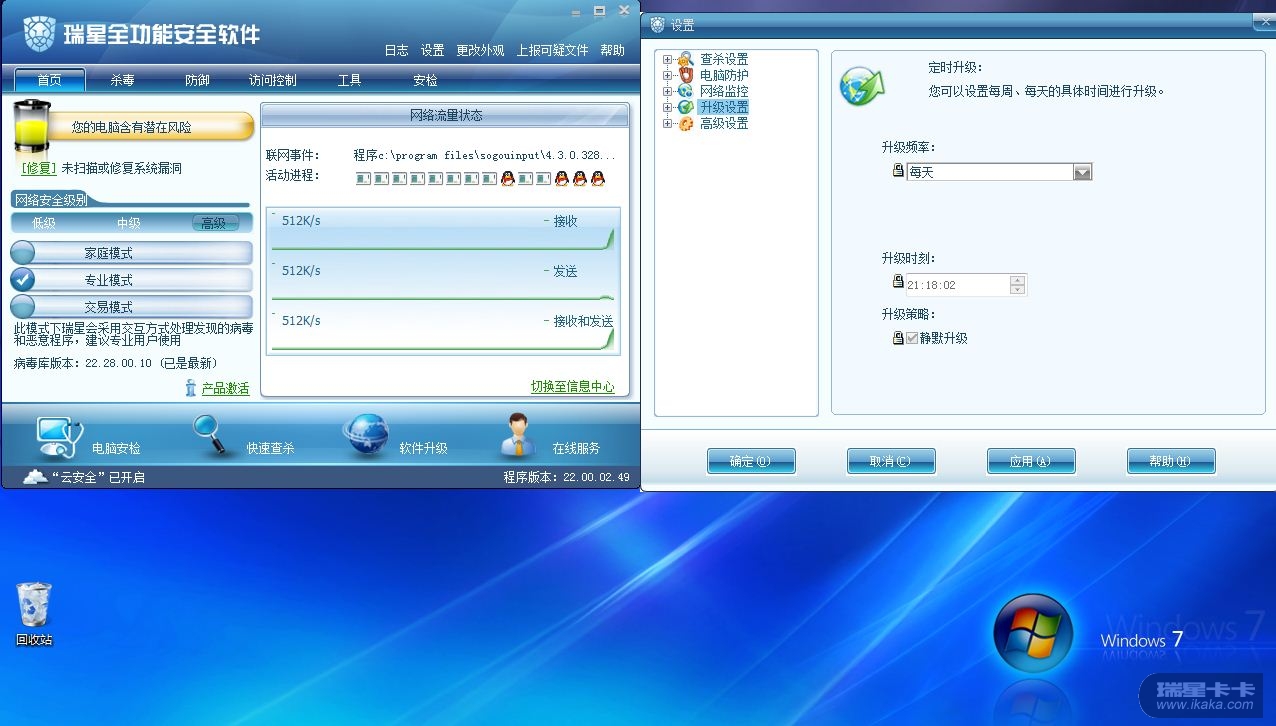Select the 家庭模式 mode option
The height and width of the screenshot is (726, 1276).
pyautogui.click(x=131, y=253)
